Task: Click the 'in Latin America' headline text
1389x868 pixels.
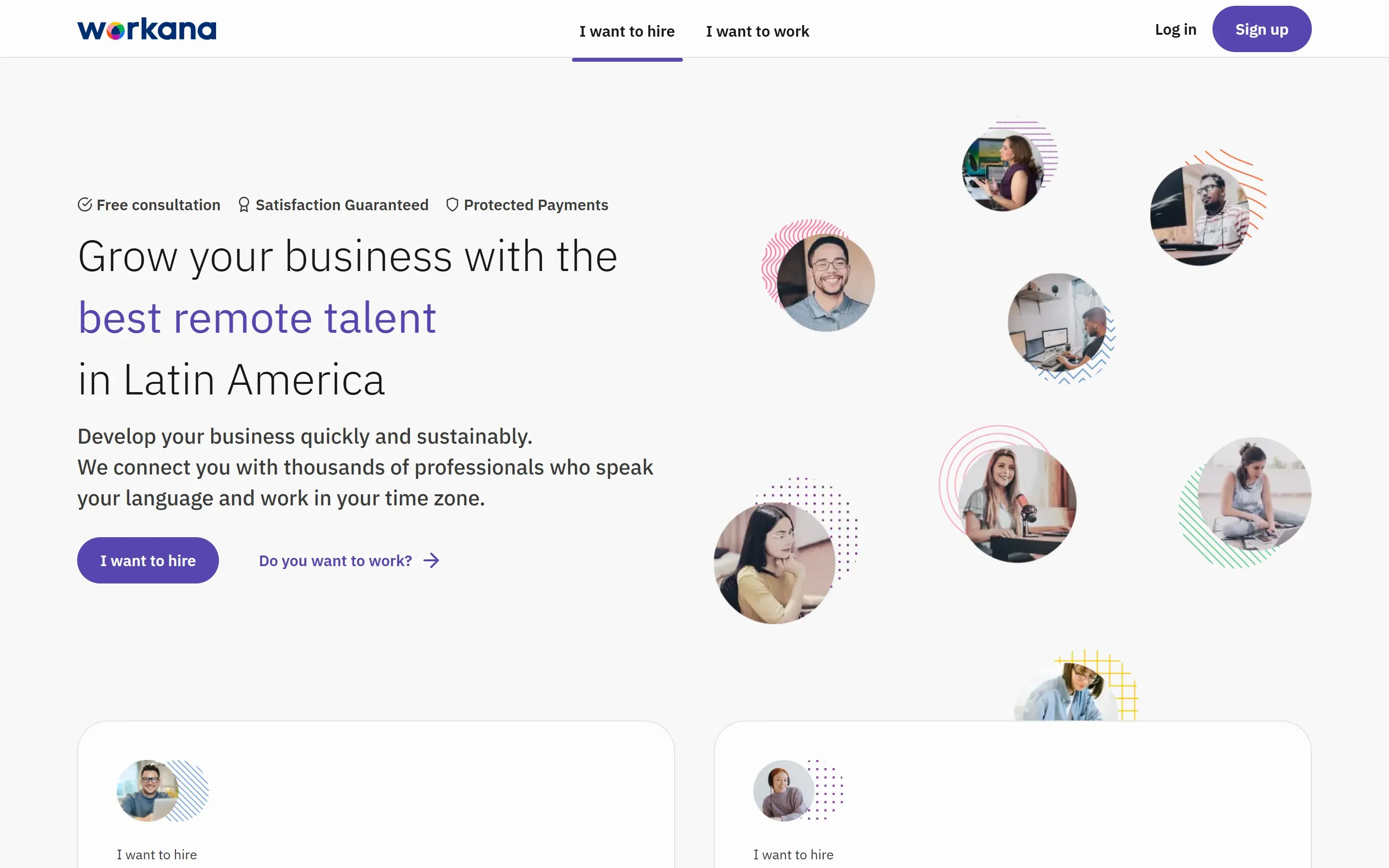Action: pos(231,380)
